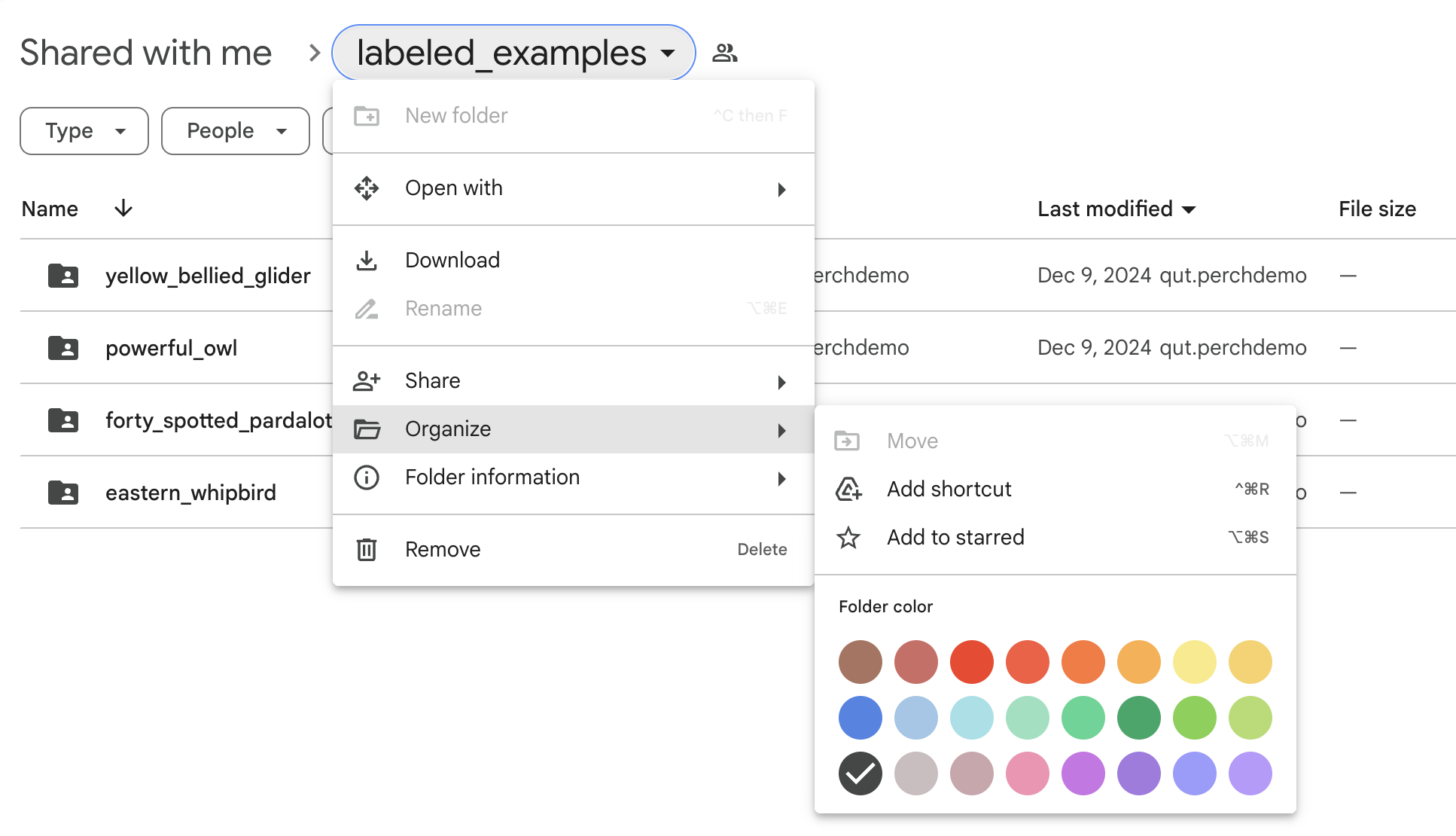The height and width of the screenshot is (836, 1456).
Task: Click the File size column header
Action: coord(1377,209)
